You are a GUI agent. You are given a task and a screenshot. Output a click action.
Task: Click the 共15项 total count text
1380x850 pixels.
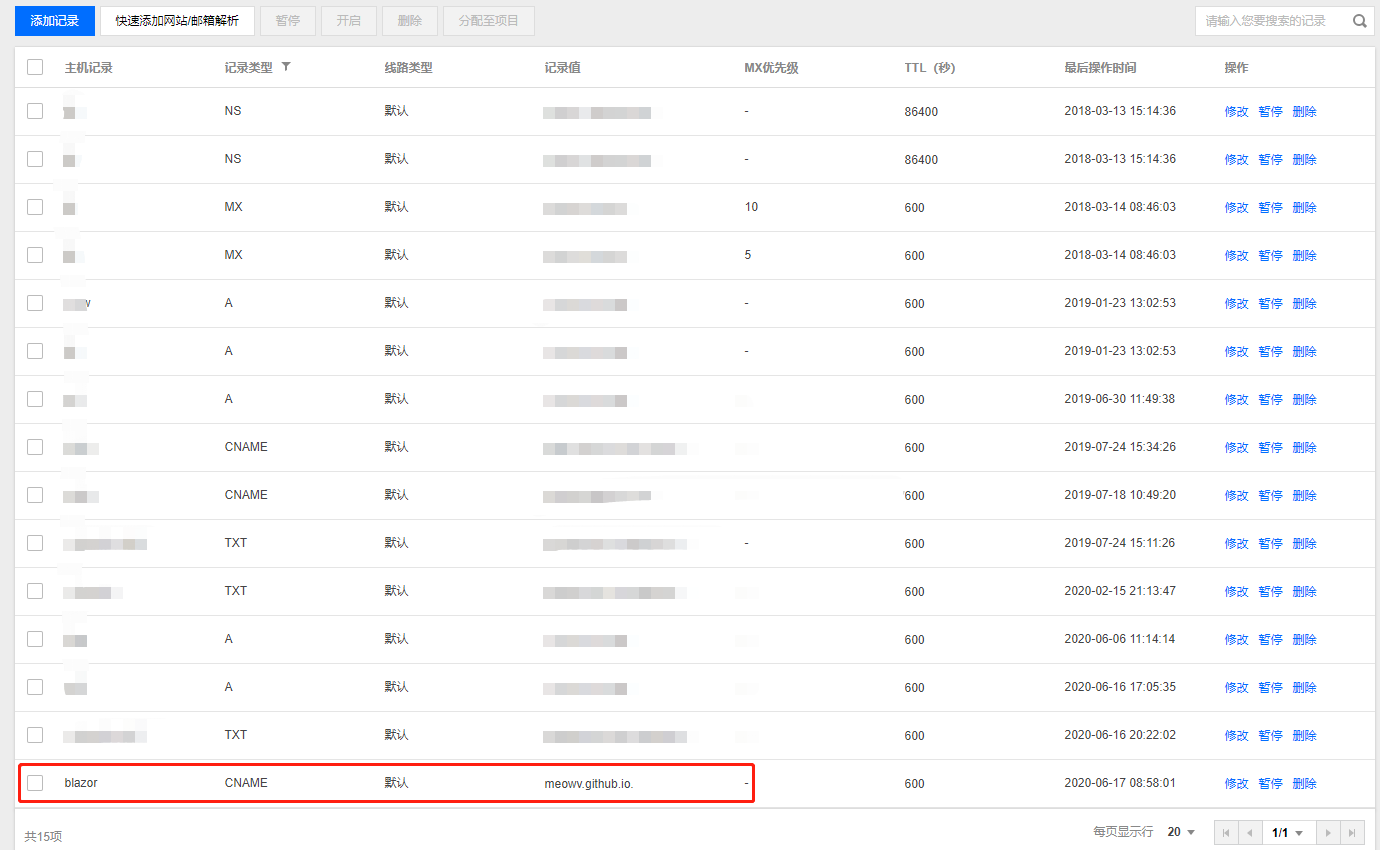click(43, 836)
